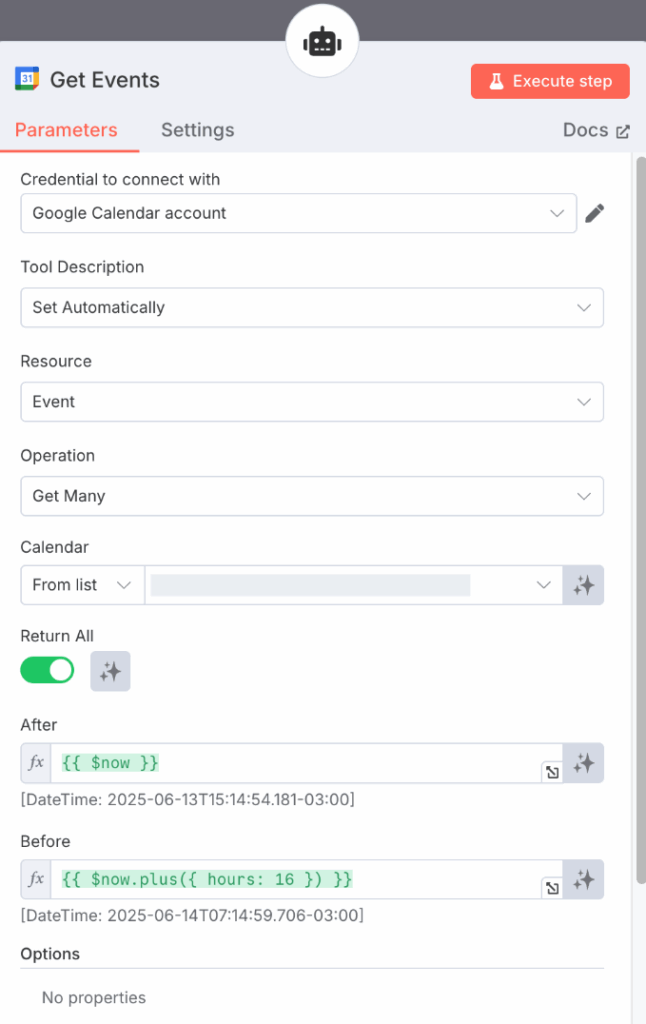This screenshot has height=1024, width=646.
Task: Select the Parameters tab
Action: tap(66, 130)
